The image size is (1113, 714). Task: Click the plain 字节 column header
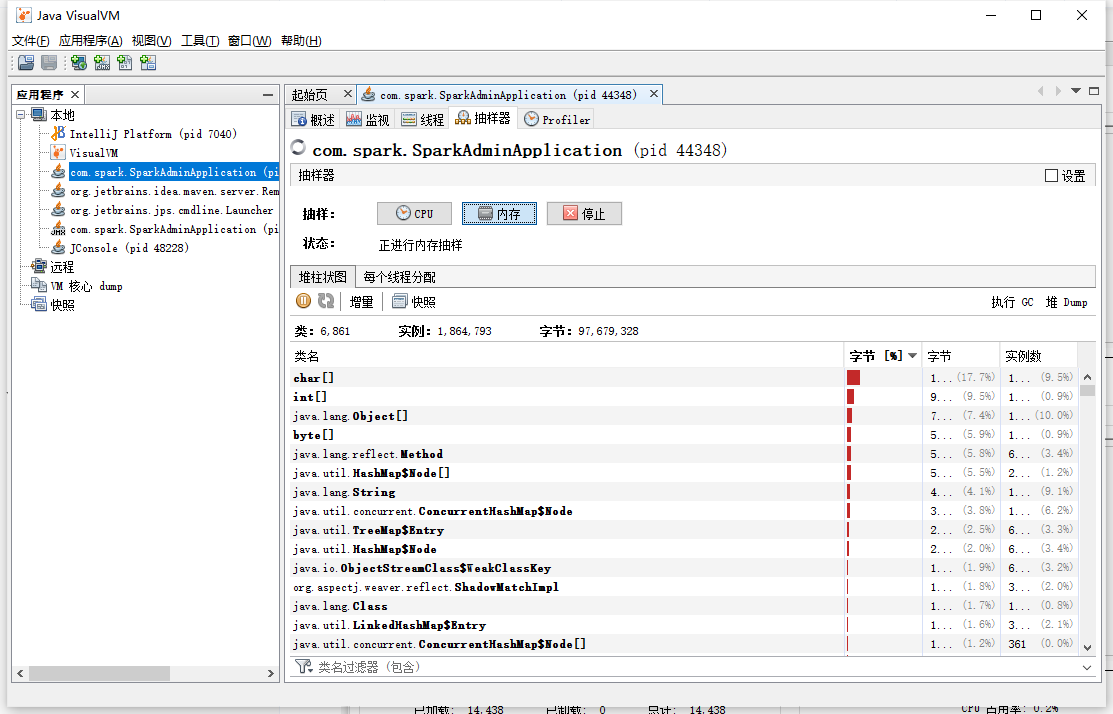coord(960,356)
